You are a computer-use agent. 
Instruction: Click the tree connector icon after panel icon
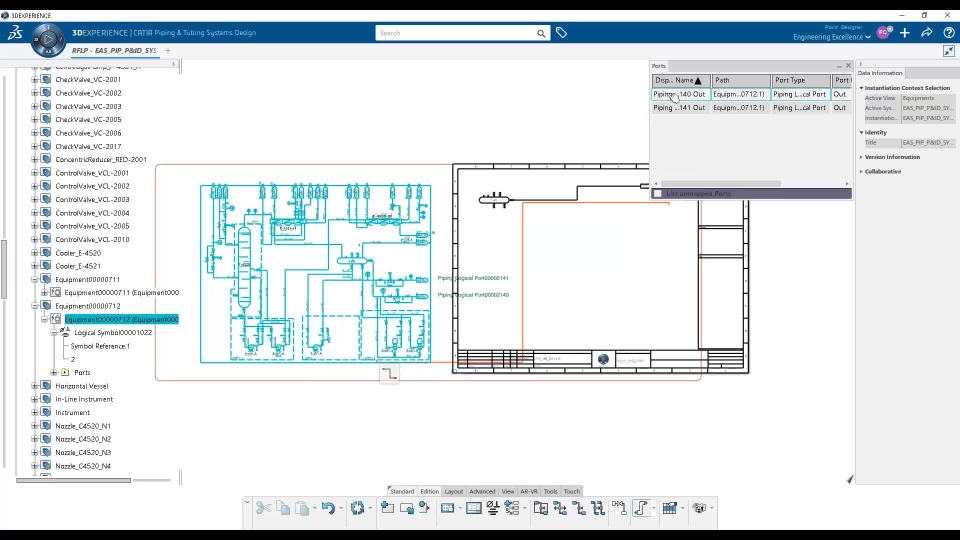[x=560, y=508]
